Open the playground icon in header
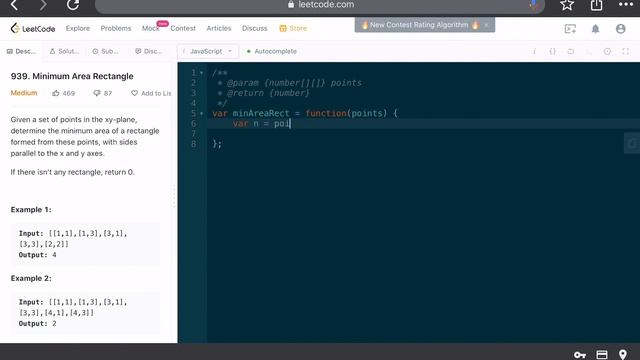This screenshot has height=360, width=640. coord(570,29)
